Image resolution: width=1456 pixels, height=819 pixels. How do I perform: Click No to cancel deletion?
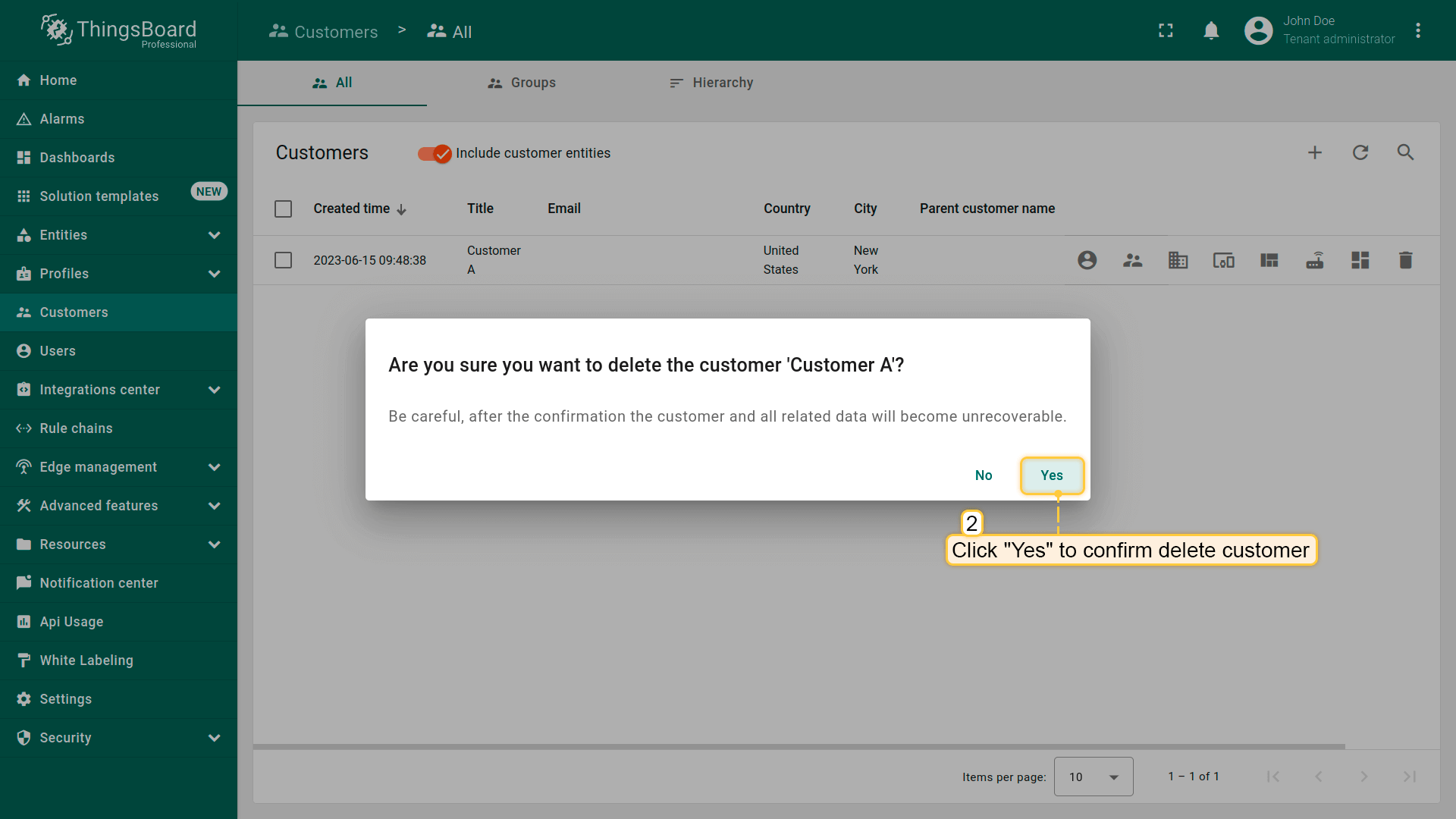click(x=983, y=475)
